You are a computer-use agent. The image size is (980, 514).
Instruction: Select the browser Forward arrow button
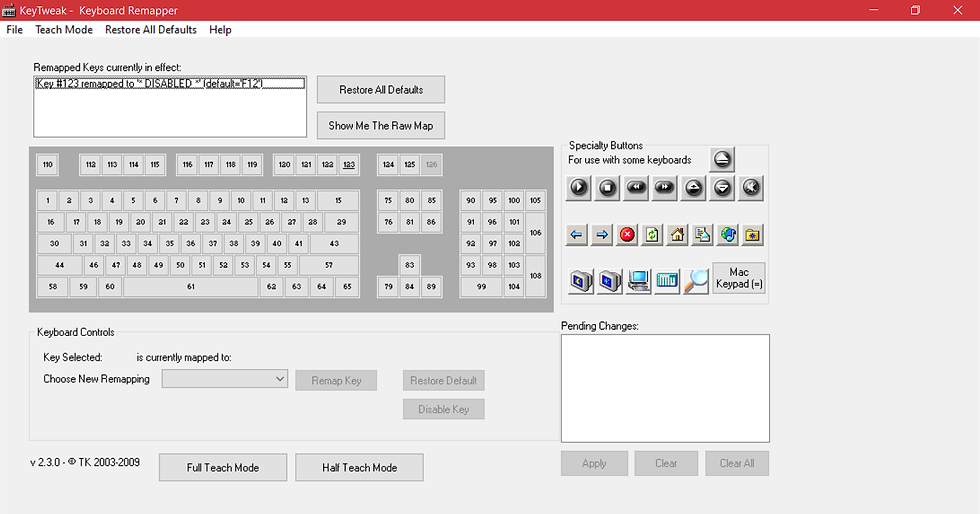pyautogui.click(x=602, y=234)
